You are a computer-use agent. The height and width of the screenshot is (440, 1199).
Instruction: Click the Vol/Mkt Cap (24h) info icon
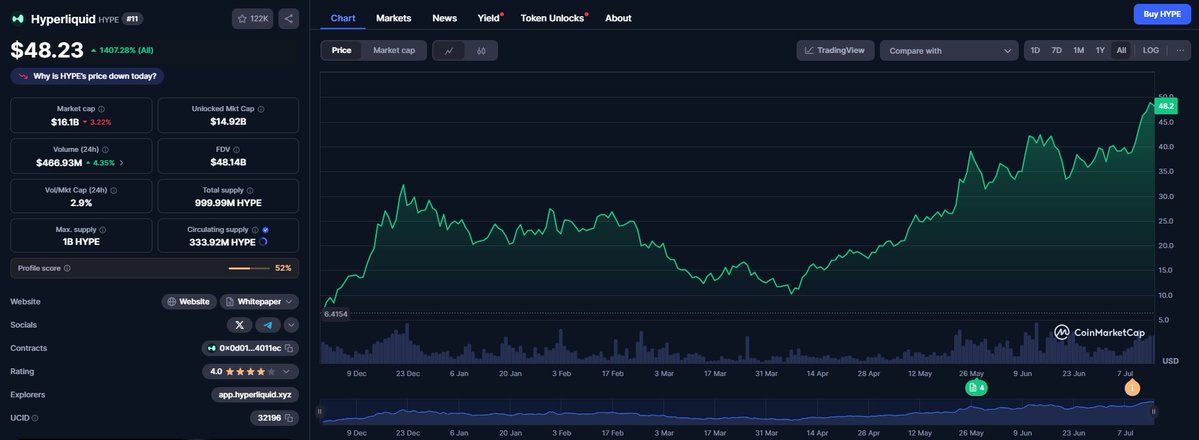[x=113, y=191]
